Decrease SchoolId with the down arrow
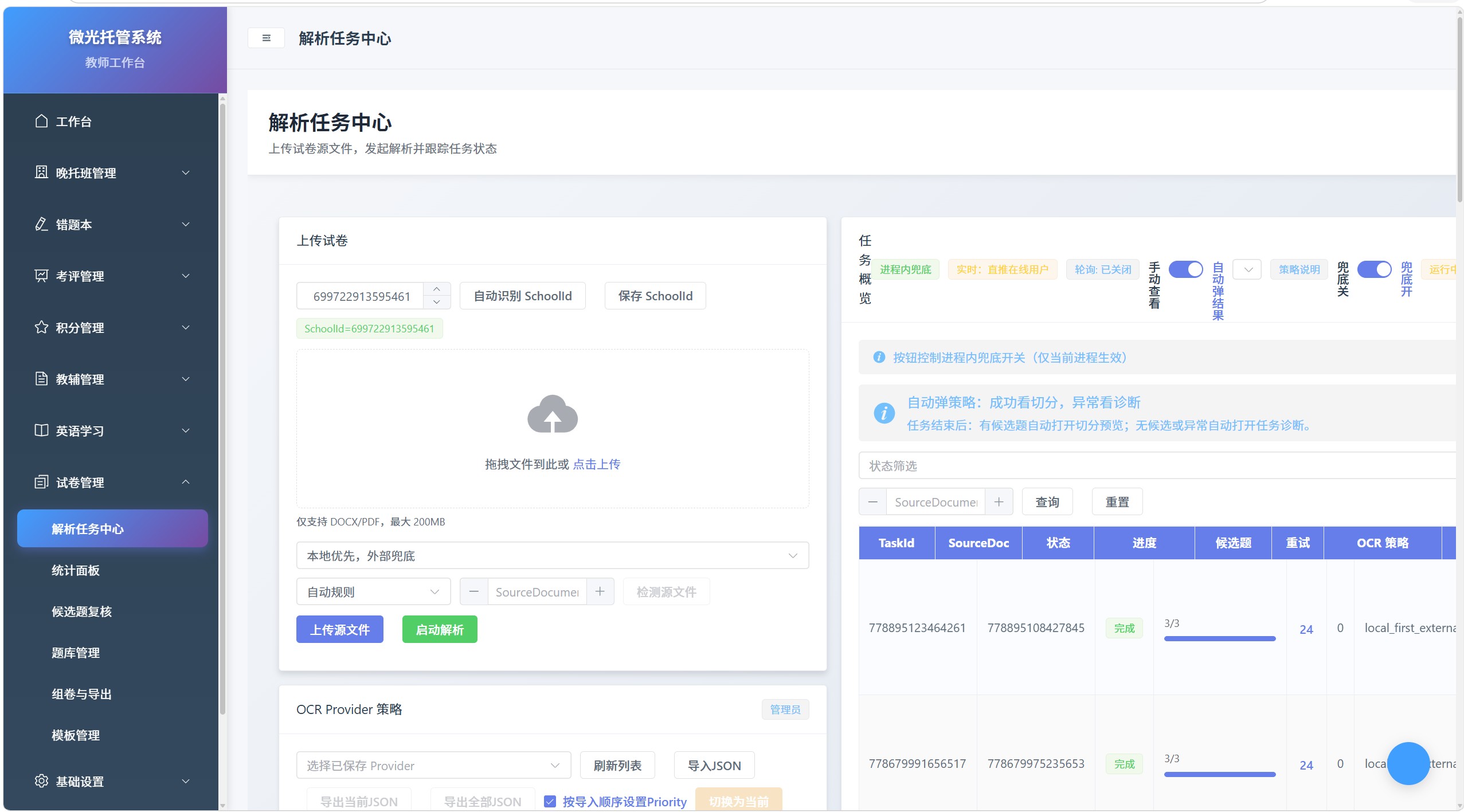 (437, 302)
